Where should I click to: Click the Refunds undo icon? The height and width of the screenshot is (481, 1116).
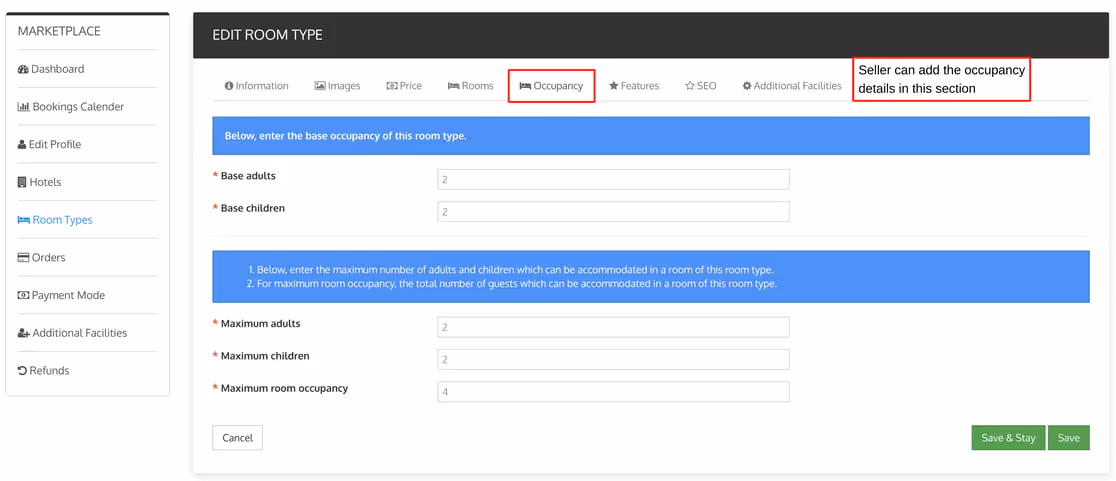(22, 371)
